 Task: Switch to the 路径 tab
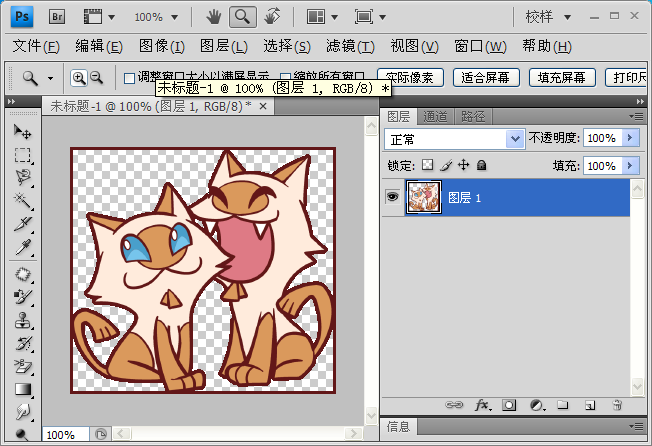pos(473,117)
